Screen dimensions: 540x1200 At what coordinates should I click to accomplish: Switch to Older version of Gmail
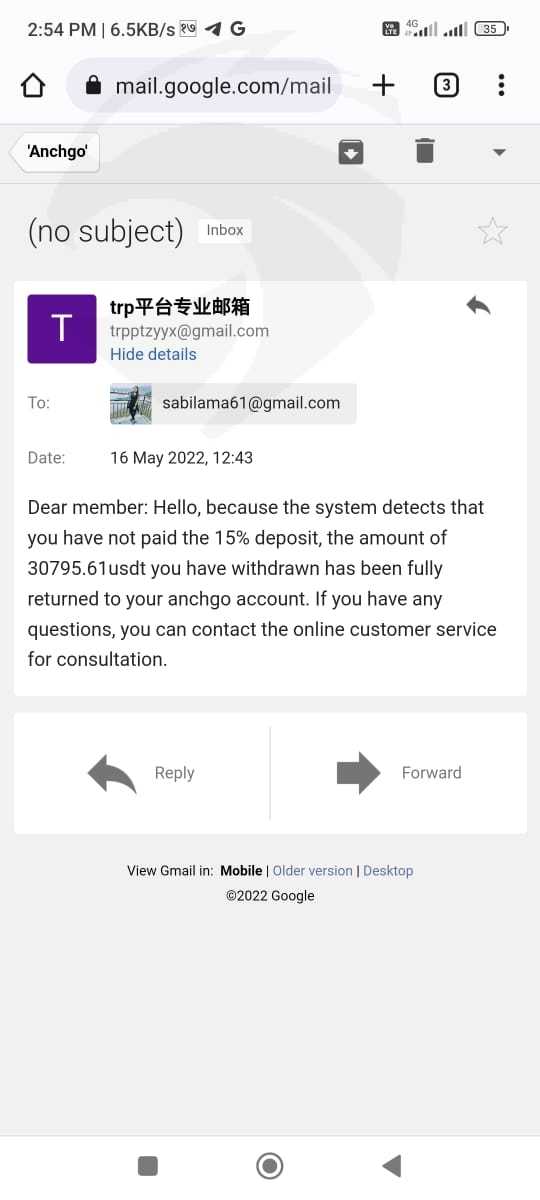(313, 871)
